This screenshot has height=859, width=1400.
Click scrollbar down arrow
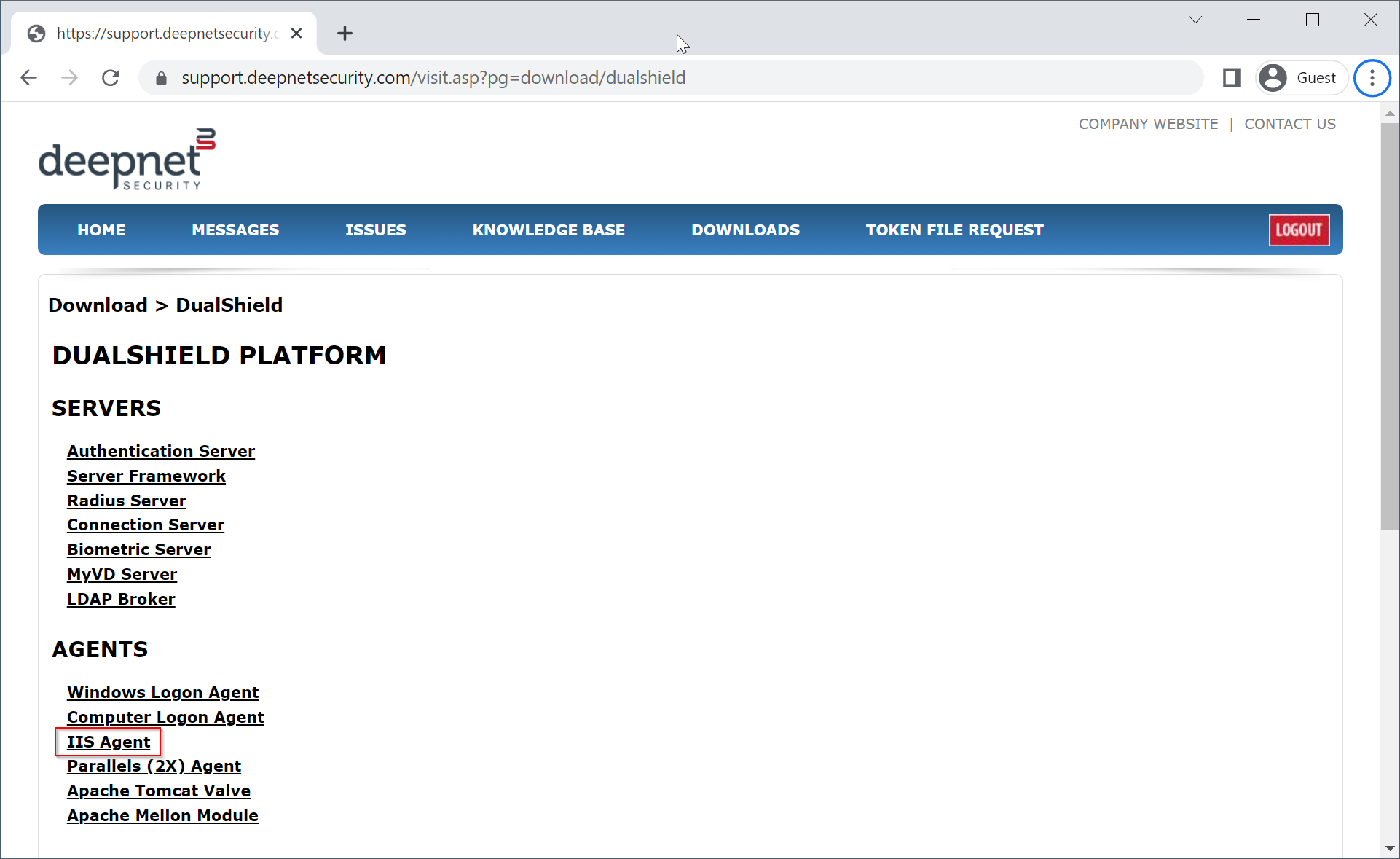[x=1390, y=849]
